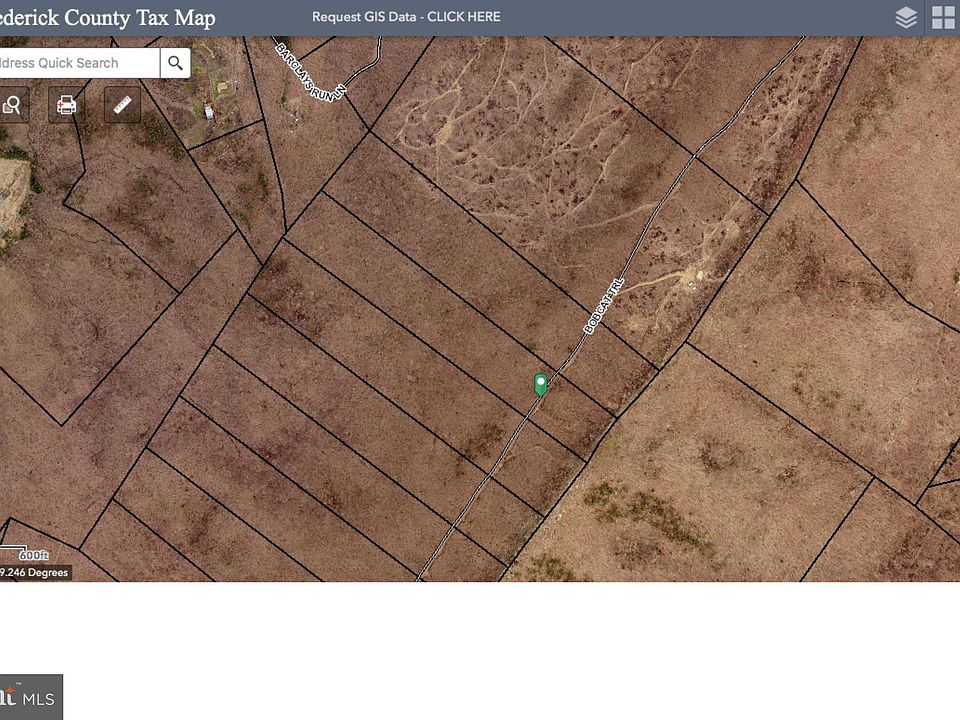Open the layer list stack icon
Viewport: 960px width, 720px height.
click(x=906, y=18)
